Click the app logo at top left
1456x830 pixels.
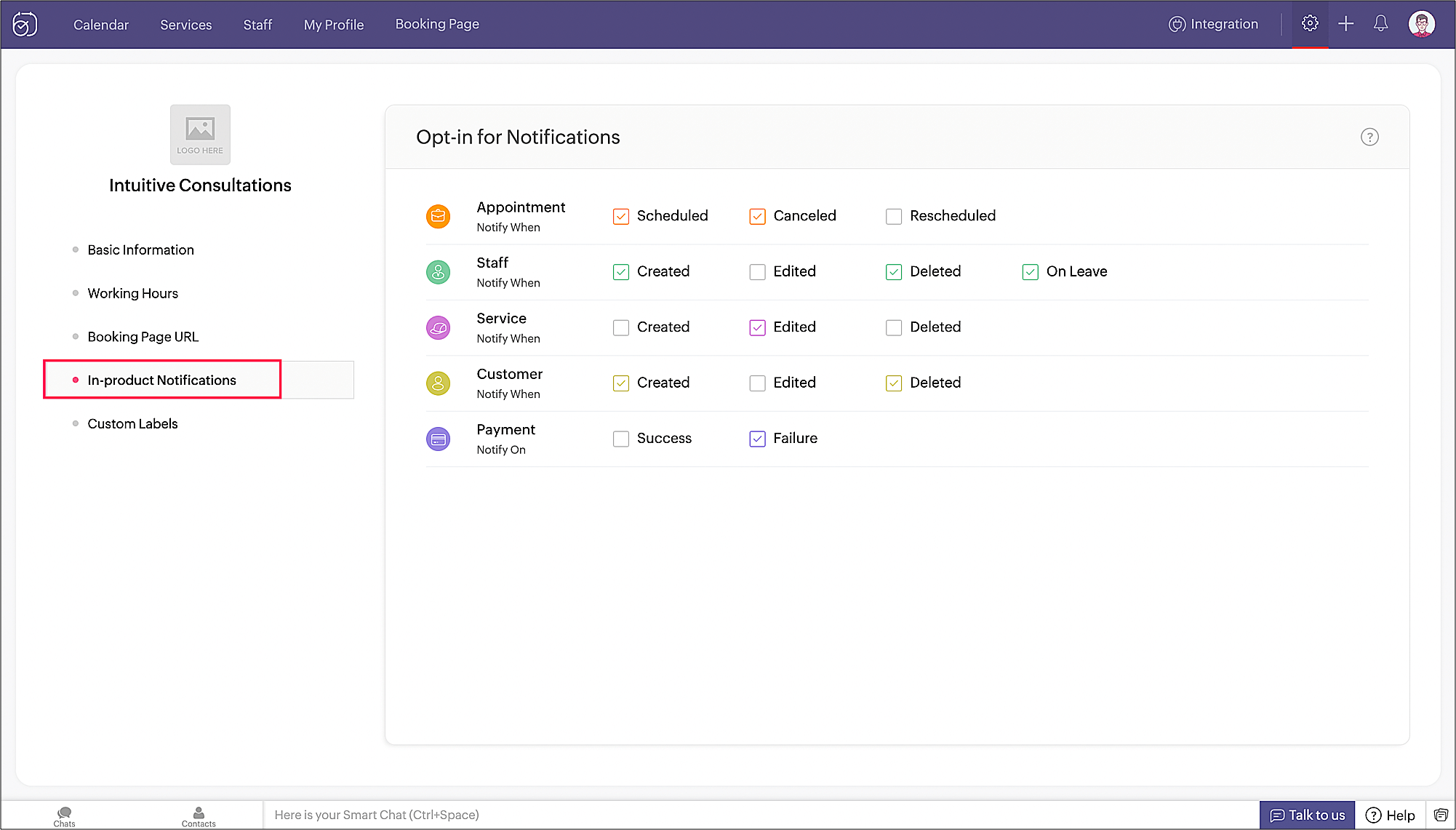(x=25, y=24)
